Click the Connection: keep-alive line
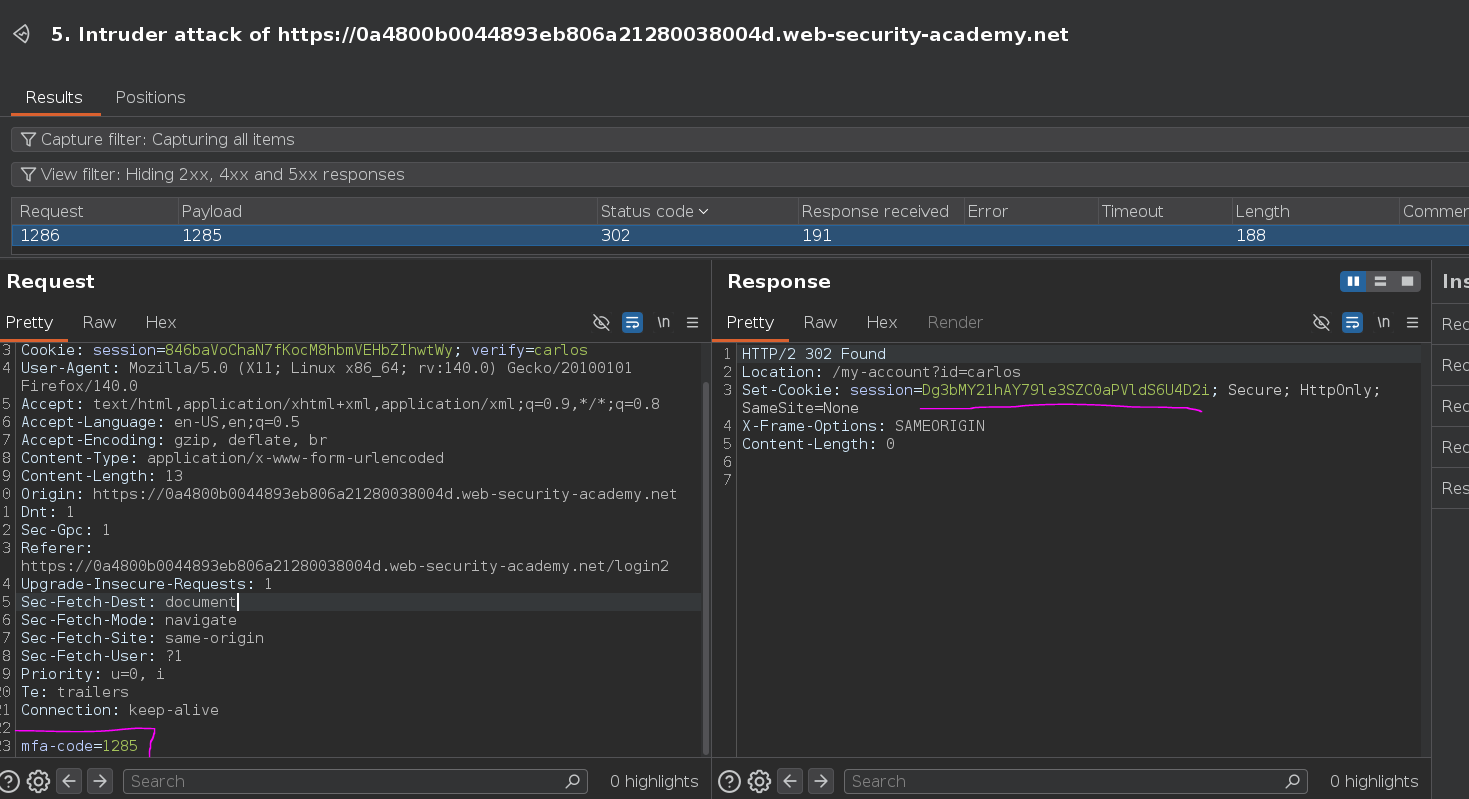Image resolution: width=1469 pixels, height=799 pixels. click(119, 710)
